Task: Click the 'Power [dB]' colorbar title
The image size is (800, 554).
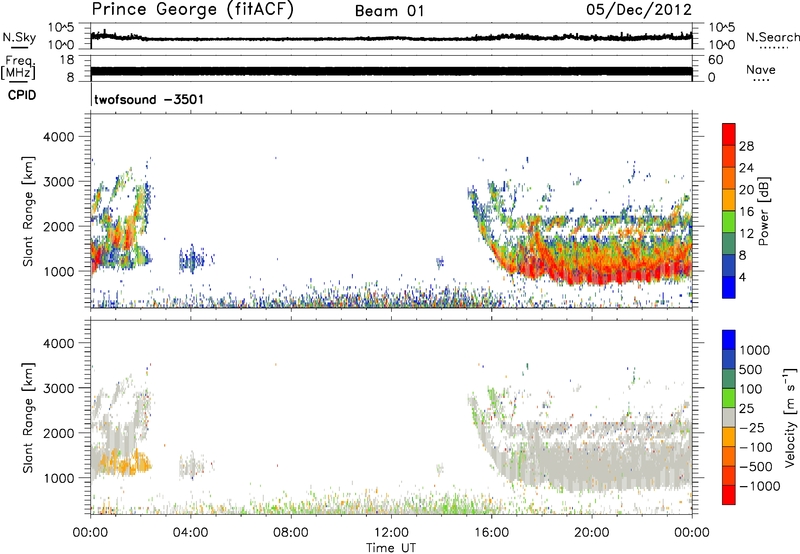Action: pos(764,211)
